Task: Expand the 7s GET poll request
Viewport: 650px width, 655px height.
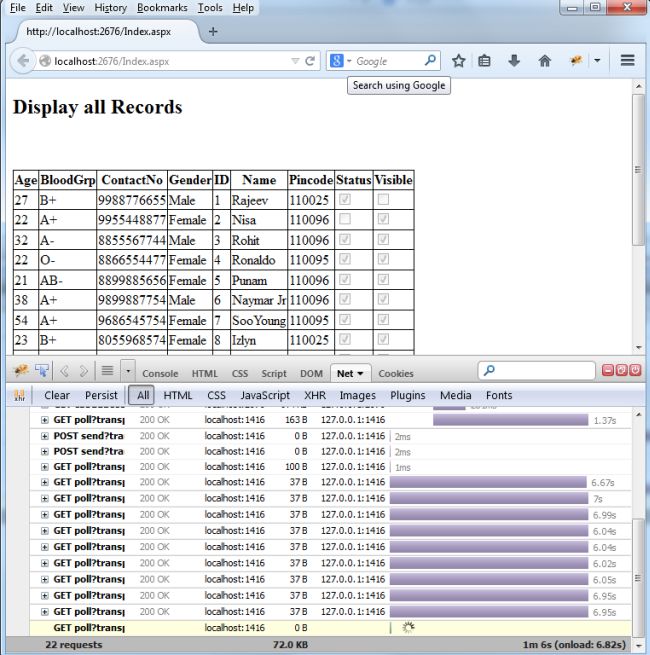Action: [45, 498]
